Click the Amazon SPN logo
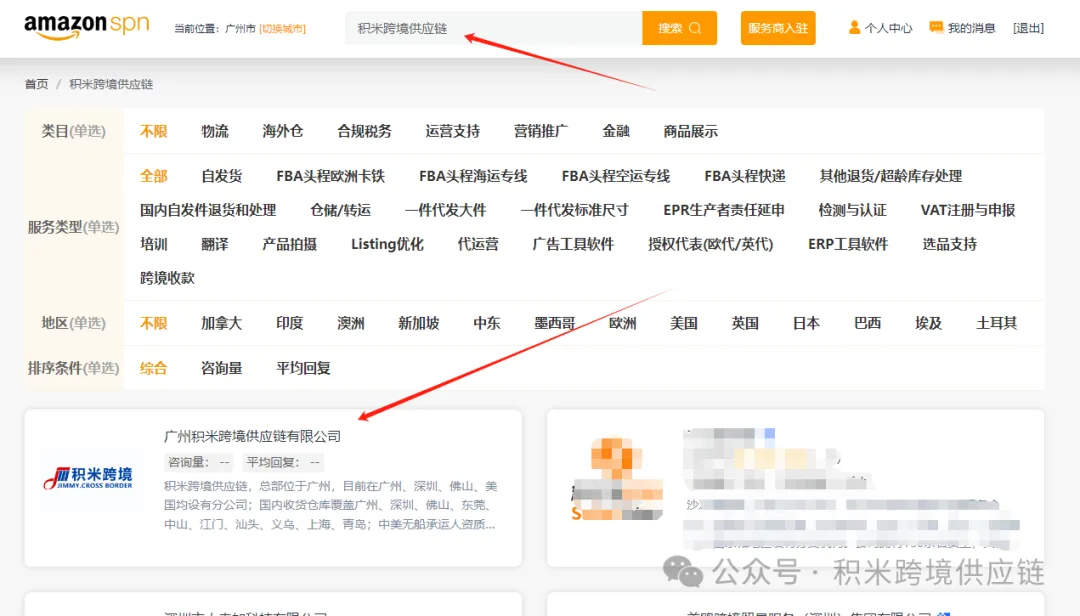 click(x=86, y=27)
